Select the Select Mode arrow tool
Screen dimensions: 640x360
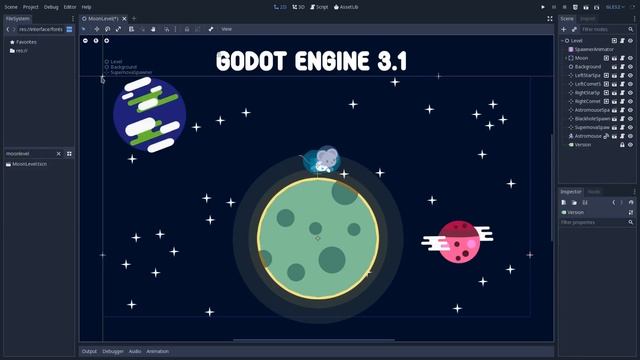(x=84, y=29)
